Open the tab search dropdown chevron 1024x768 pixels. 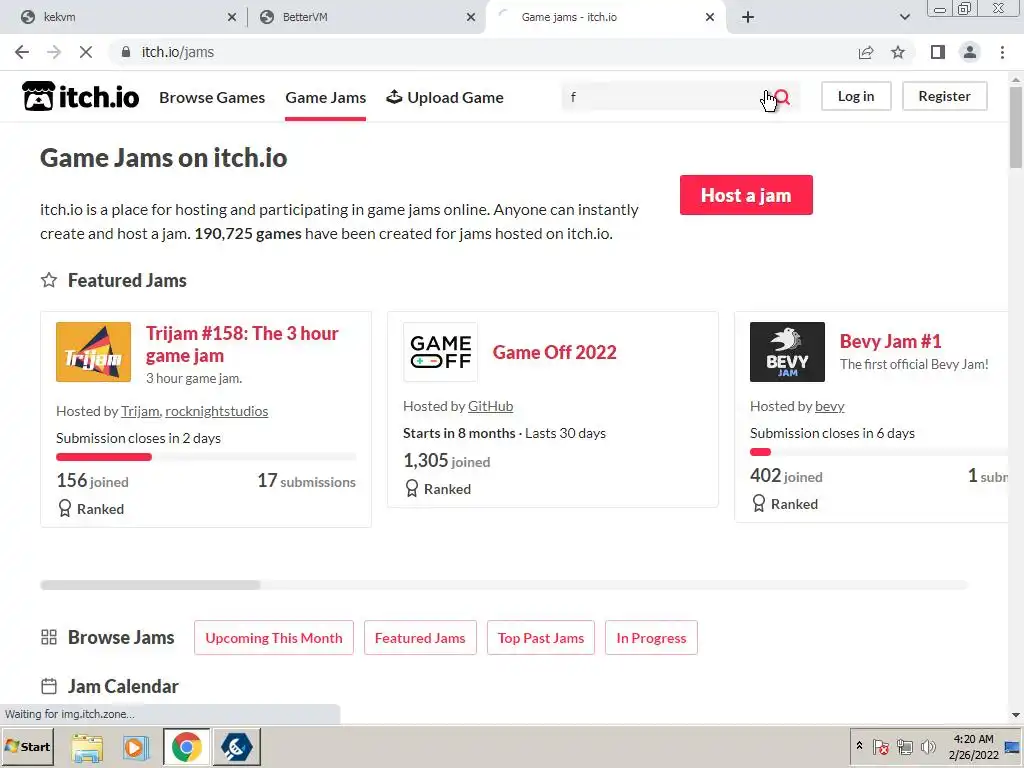[904, 17]
